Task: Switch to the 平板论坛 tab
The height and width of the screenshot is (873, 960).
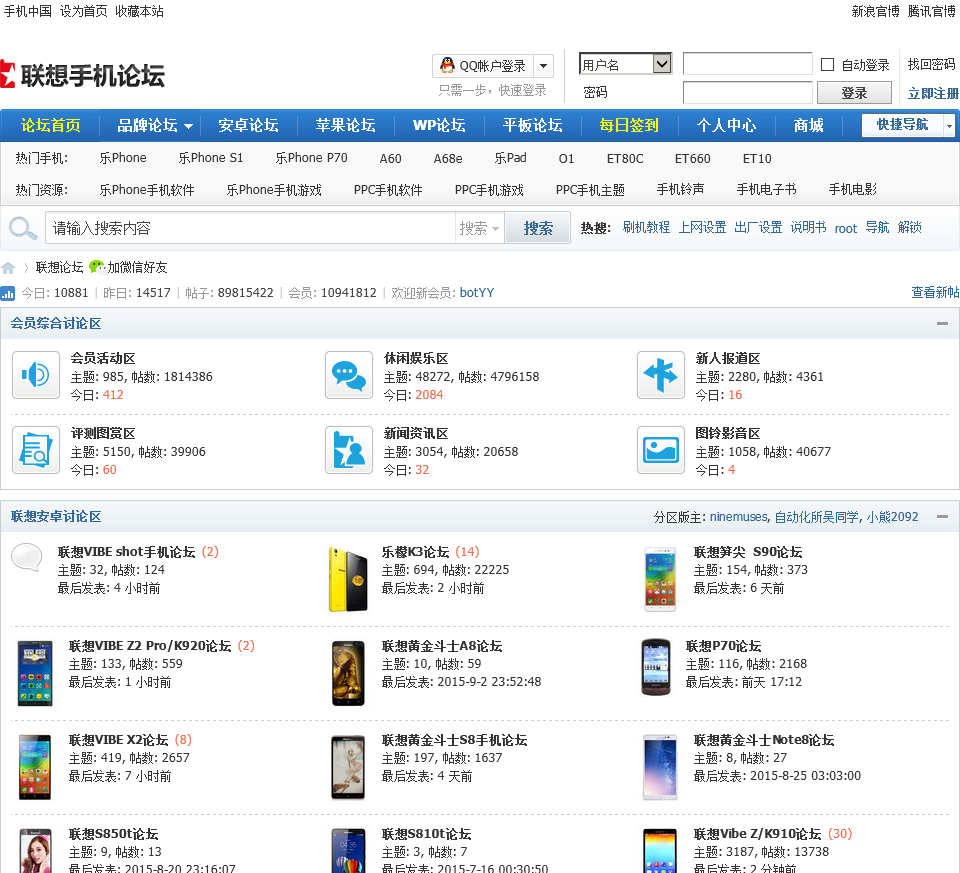Action: coord(532,126)
